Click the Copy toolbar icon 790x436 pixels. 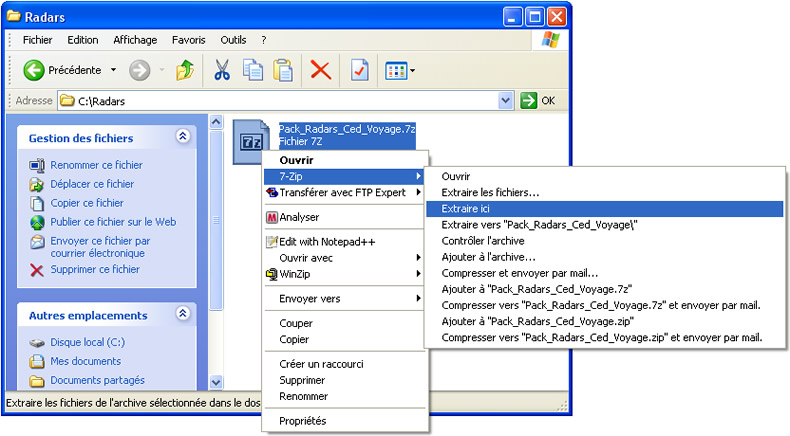253,70
